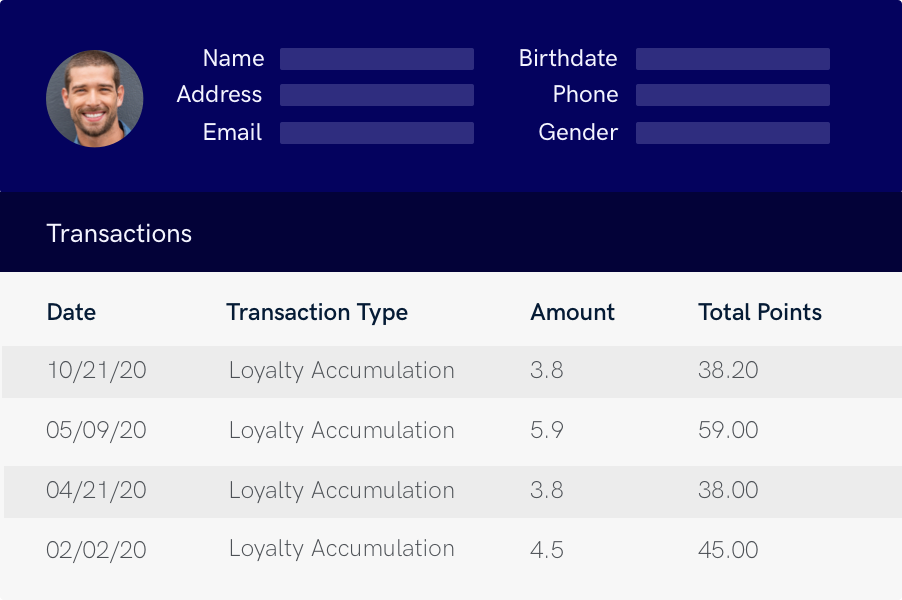The height and width of the screenshot is (600, 902).
Task: Sort by the Date column header
Action: coord(71,312)
